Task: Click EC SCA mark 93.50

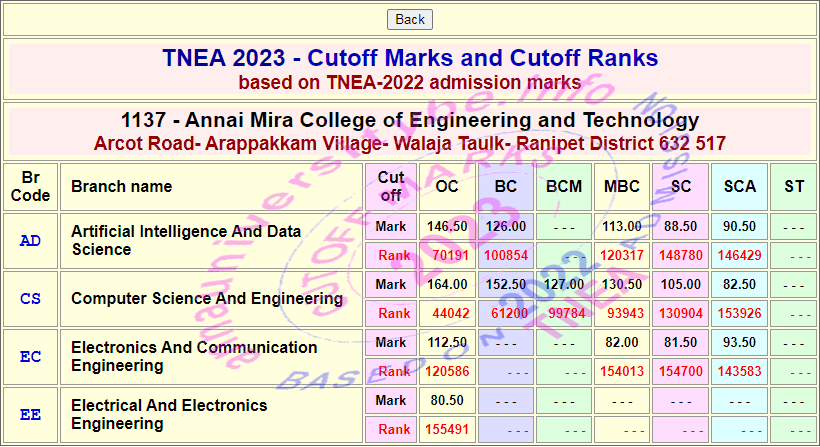Action: click(739, 342)
